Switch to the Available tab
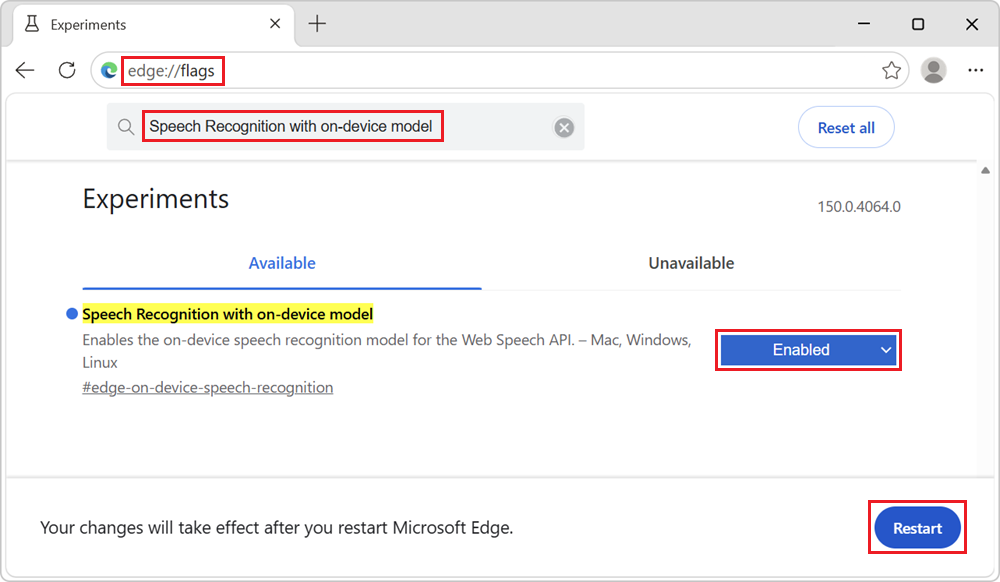Viewport: 1000px width, 582px height. pyautogui.click(x=282, y=263)
